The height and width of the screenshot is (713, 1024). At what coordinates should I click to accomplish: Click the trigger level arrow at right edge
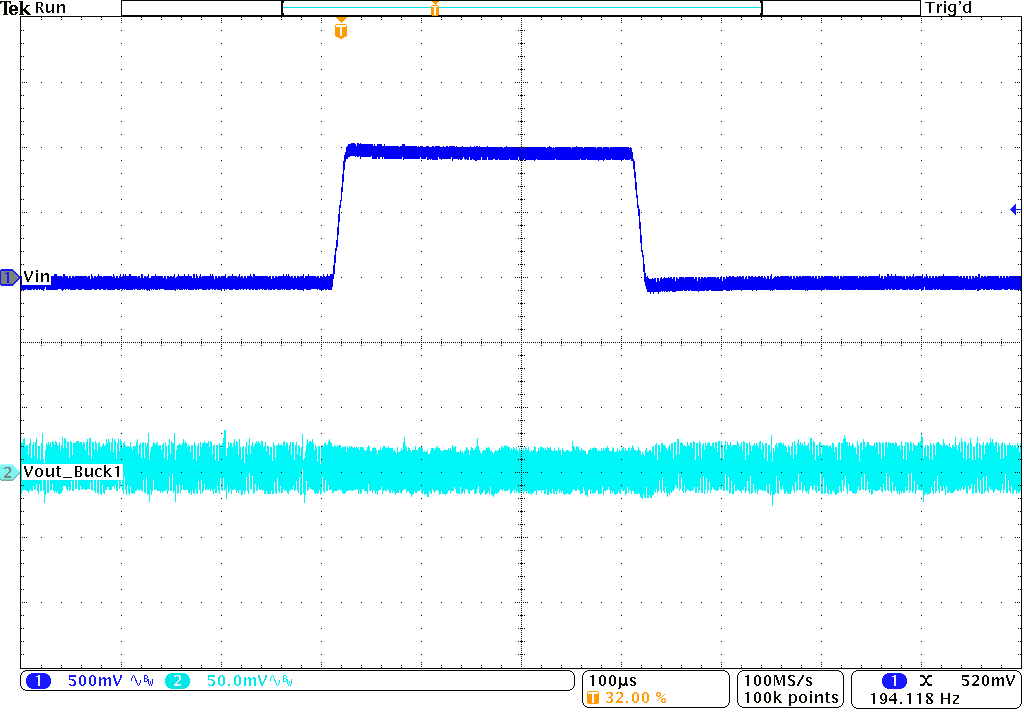point(1014,208)
